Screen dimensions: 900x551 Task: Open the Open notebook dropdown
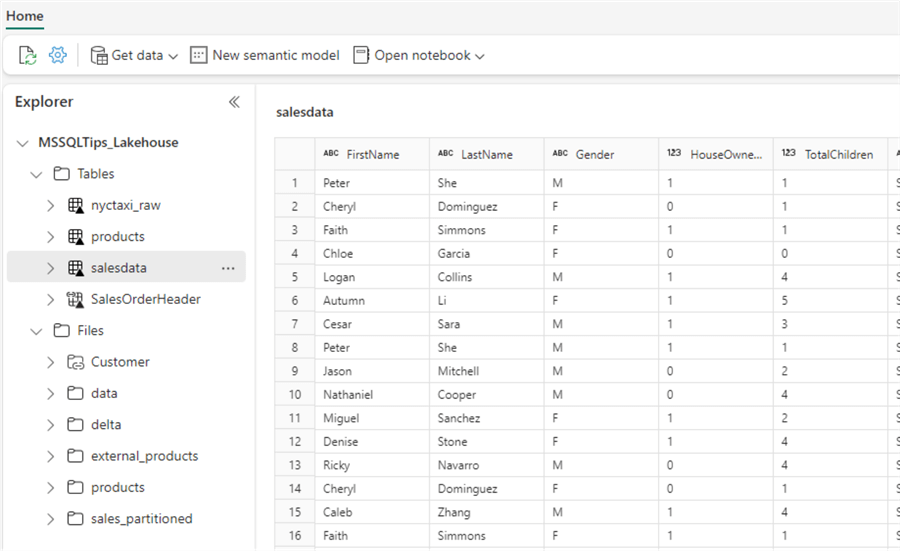419,56
